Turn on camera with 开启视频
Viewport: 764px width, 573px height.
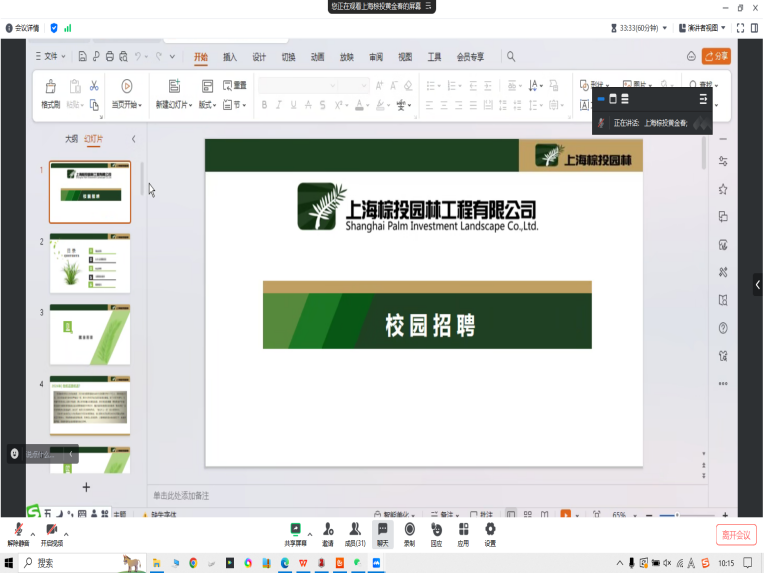click(x=51, y=532)
